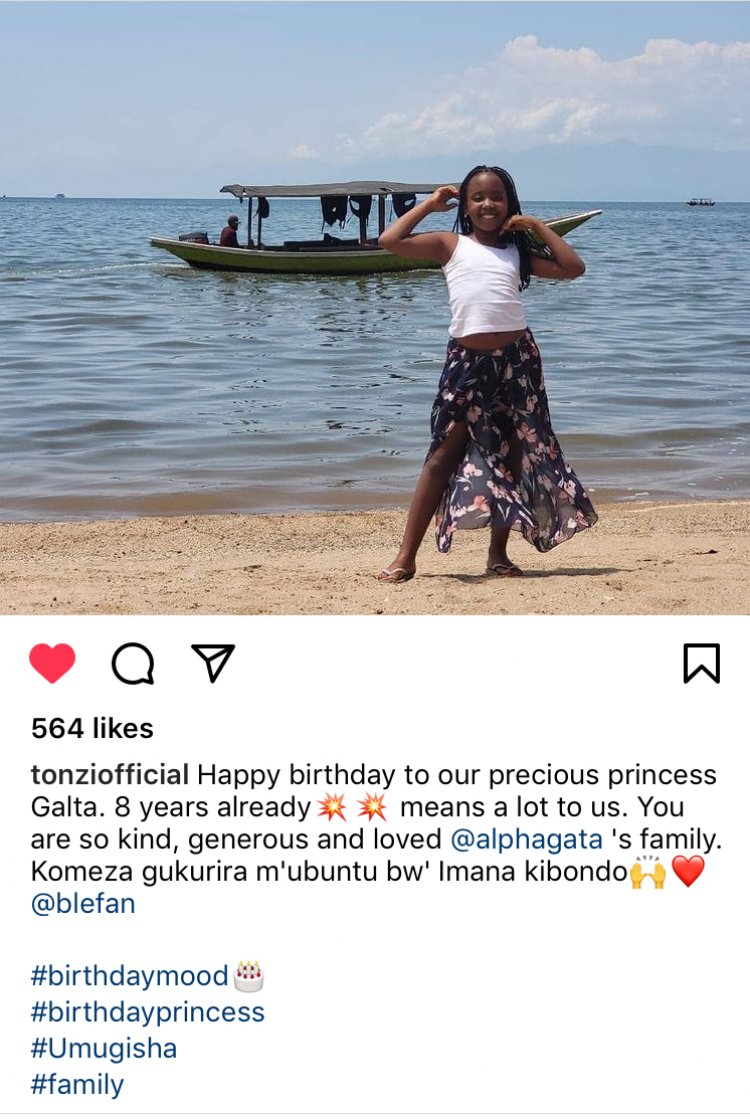Open the #Umugisha hashtag
This screenshot has width=750, height=1119.
(x=103, y=1048)
